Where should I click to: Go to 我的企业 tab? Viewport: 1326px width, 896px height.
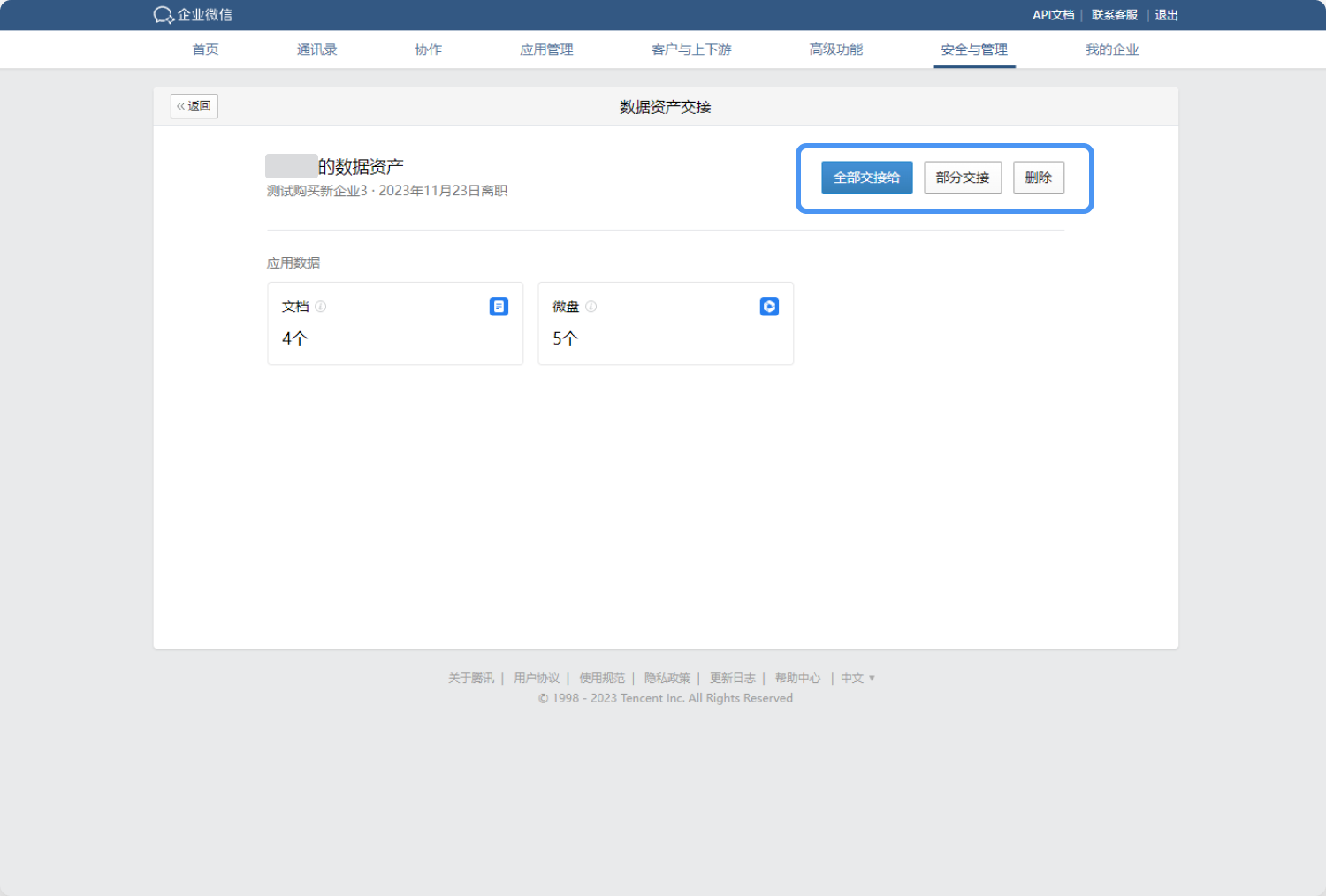coord(1111,49)
